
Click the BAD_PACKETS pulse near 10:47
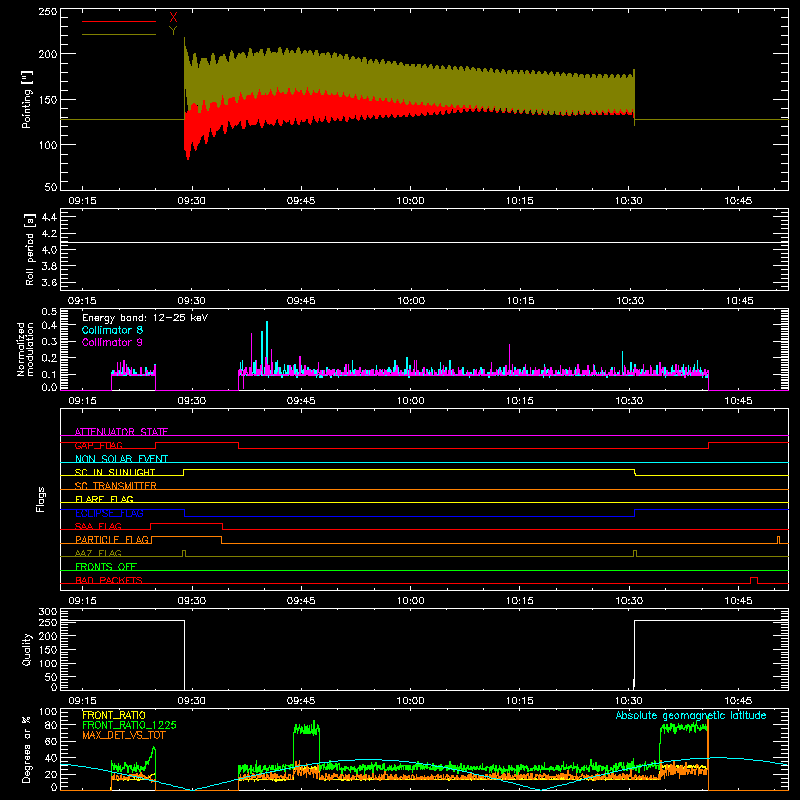coord(754,580)
